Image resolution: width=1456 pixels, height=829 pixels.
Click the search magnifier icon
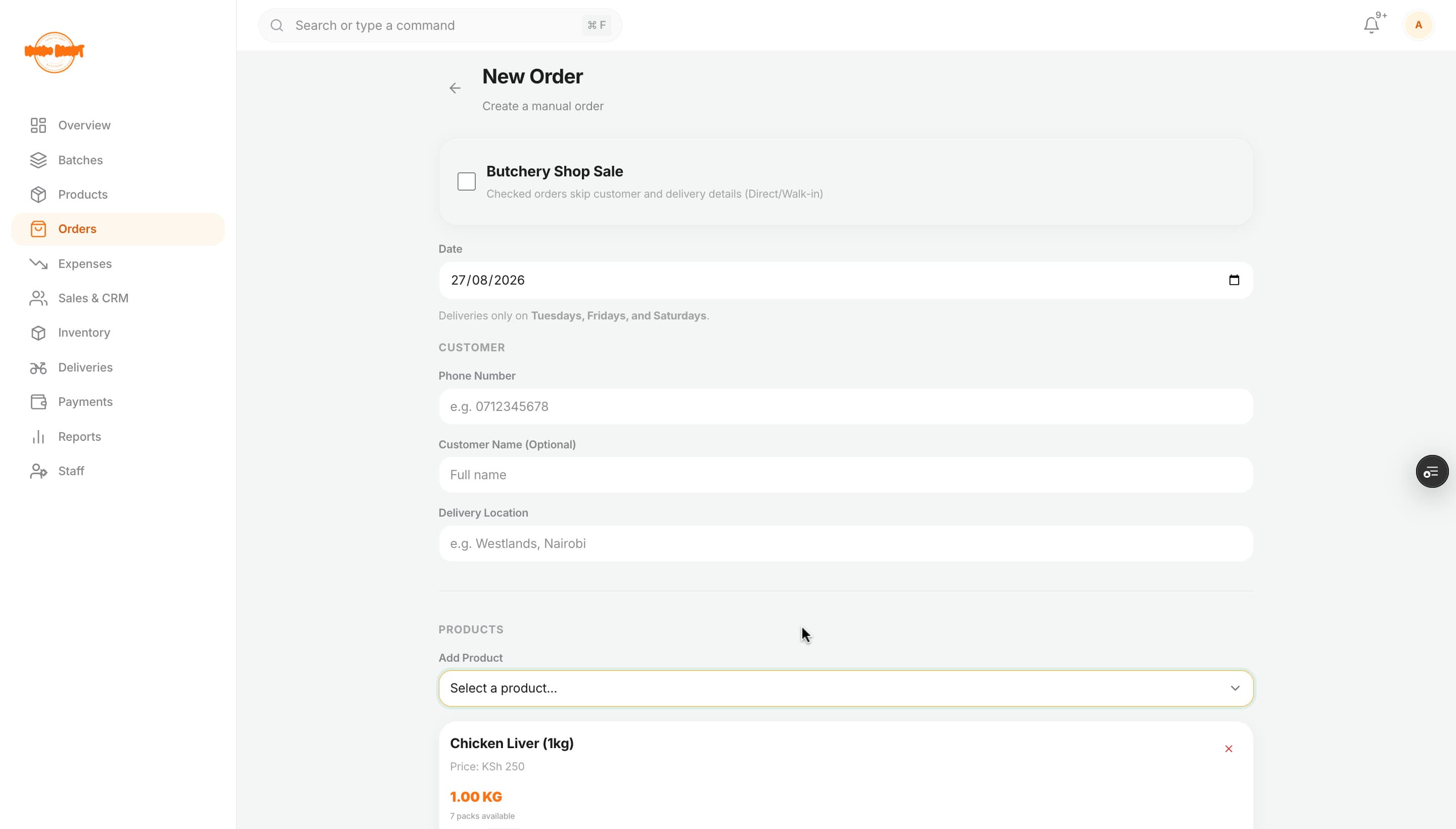277,25
